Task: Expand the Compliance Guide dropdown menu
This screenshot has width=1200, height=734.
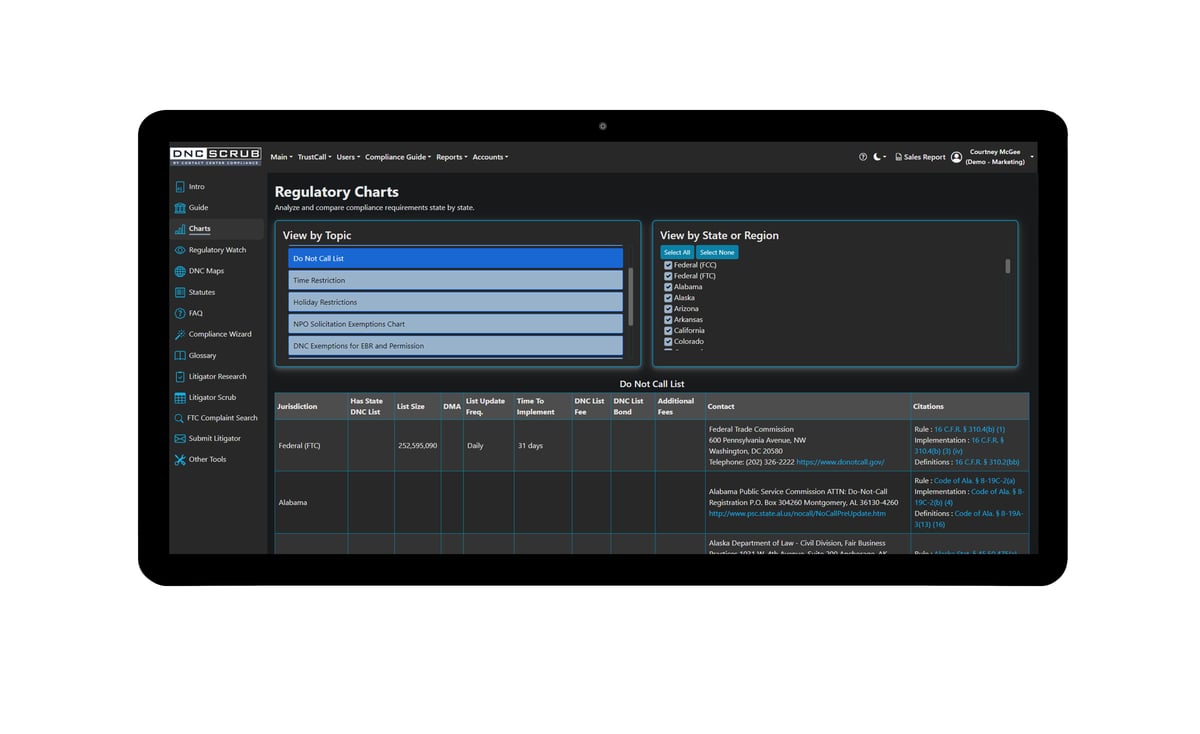Action: (398, 157)
